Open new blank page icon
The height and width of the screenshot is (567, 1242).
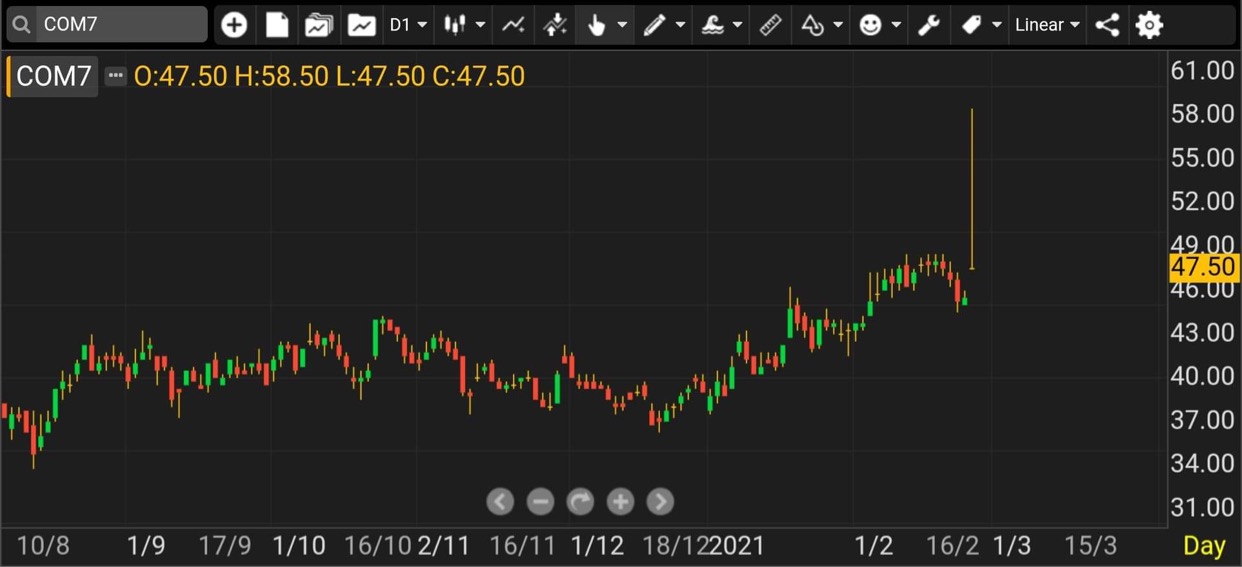(x=277, y=25)
